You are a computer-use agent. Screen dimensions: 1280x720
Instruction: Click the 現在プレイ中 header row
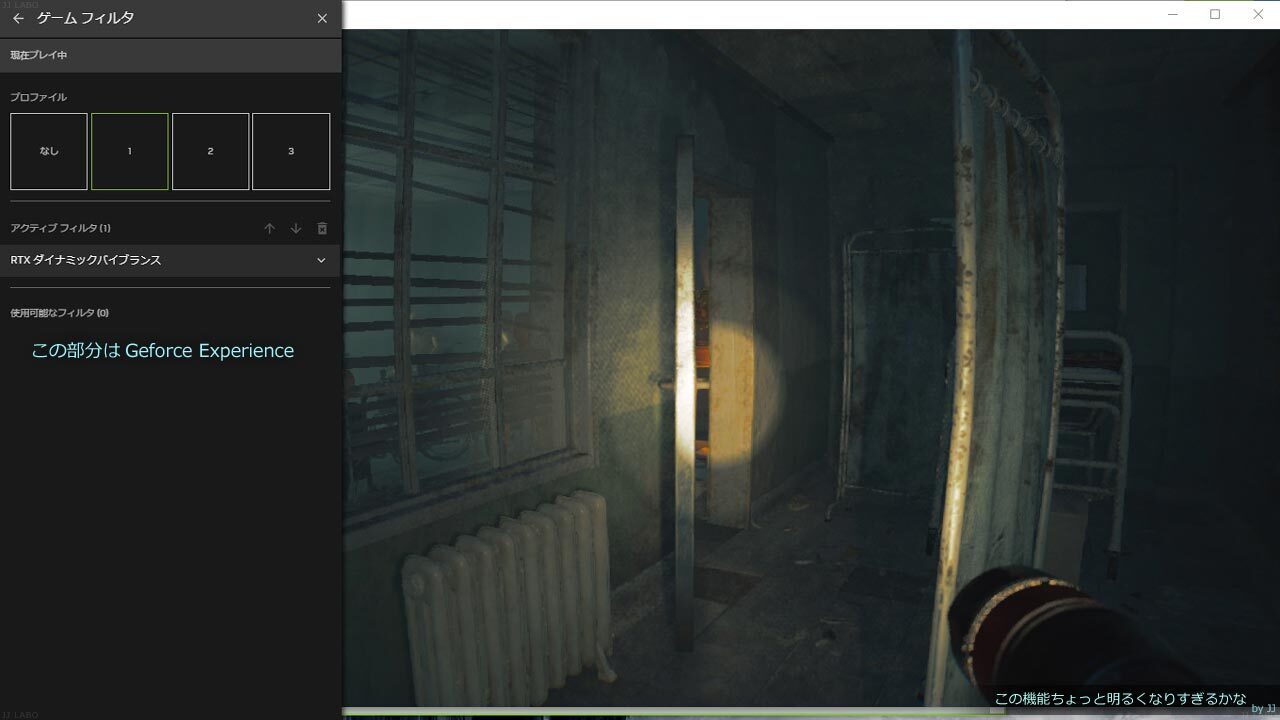[x=171, y=55]
